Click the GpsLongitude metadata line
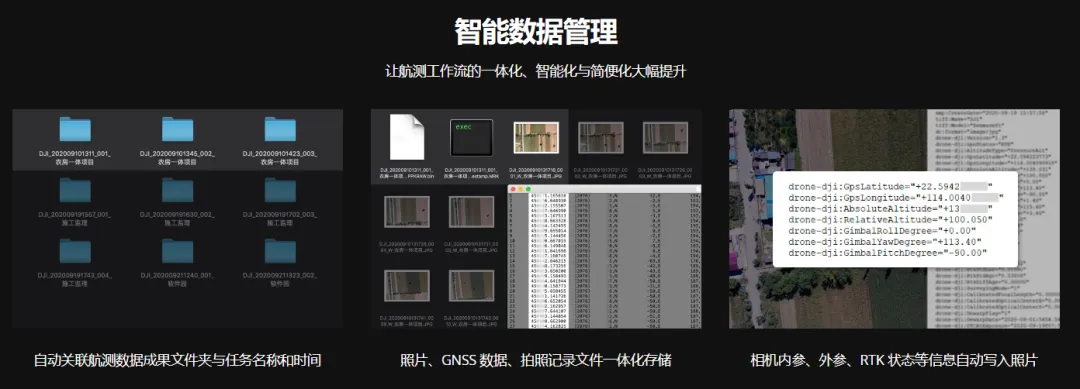Screen dimensions: 1080x389 896,198
